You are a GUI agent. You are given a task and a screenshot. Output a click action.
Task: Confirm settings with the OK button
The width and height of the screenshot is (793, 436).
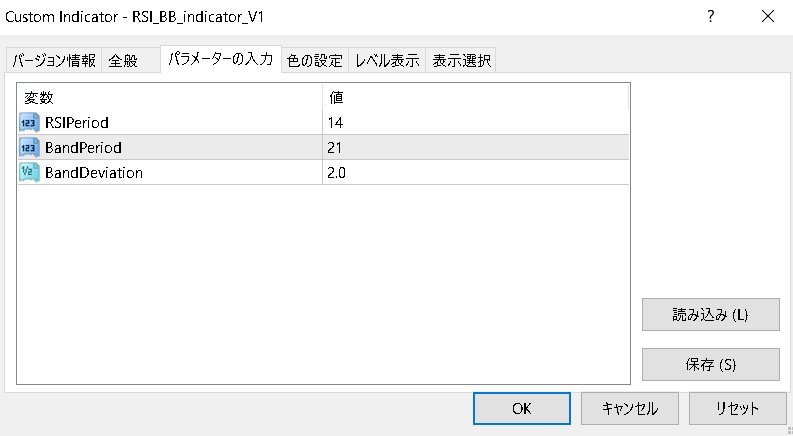coord(521,409)
